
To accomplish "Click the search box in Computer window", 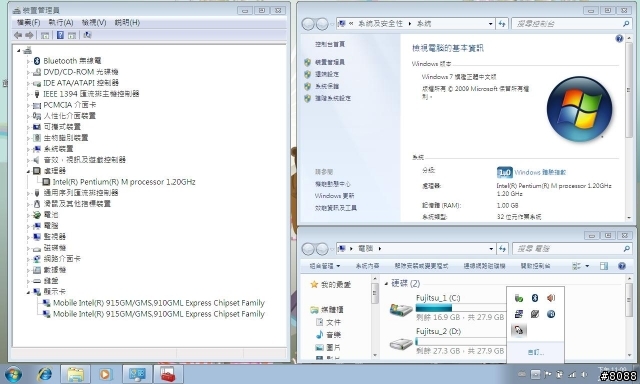I will (571, 249).
